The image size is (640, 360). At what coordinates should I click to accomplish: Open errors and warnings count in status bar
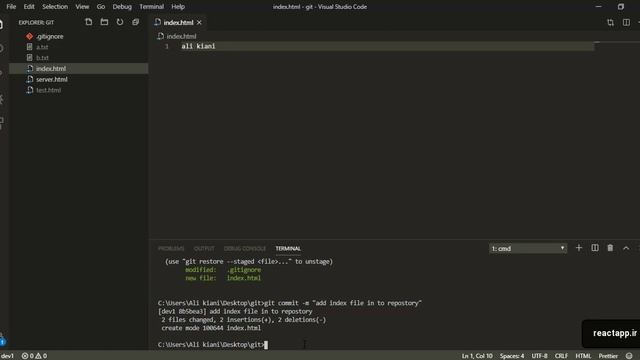click(34, 356)
